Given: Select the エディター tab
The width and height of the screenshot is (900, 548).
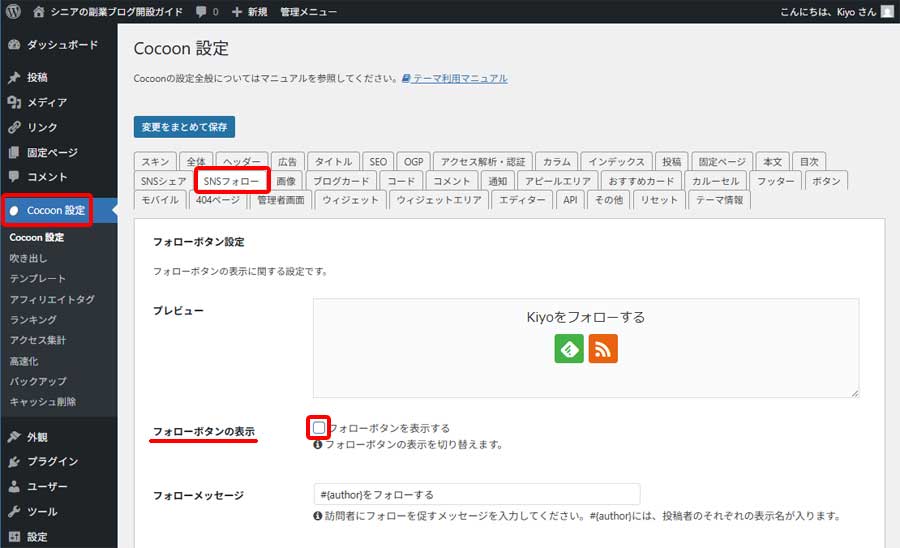Looking at the screenshot, I should coord(521,200).
